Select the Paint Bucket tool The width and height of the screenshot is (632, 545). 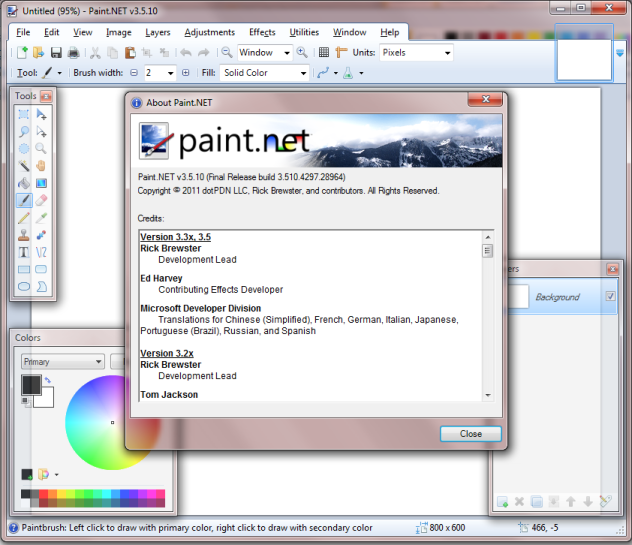tap(24, 183)
